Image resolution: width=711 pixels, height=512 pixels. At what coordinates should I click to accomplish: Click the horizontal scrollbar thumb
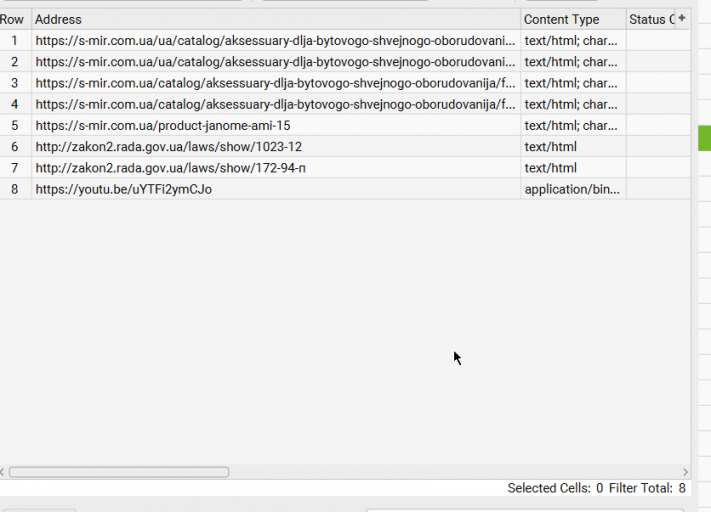pos(119,472)
